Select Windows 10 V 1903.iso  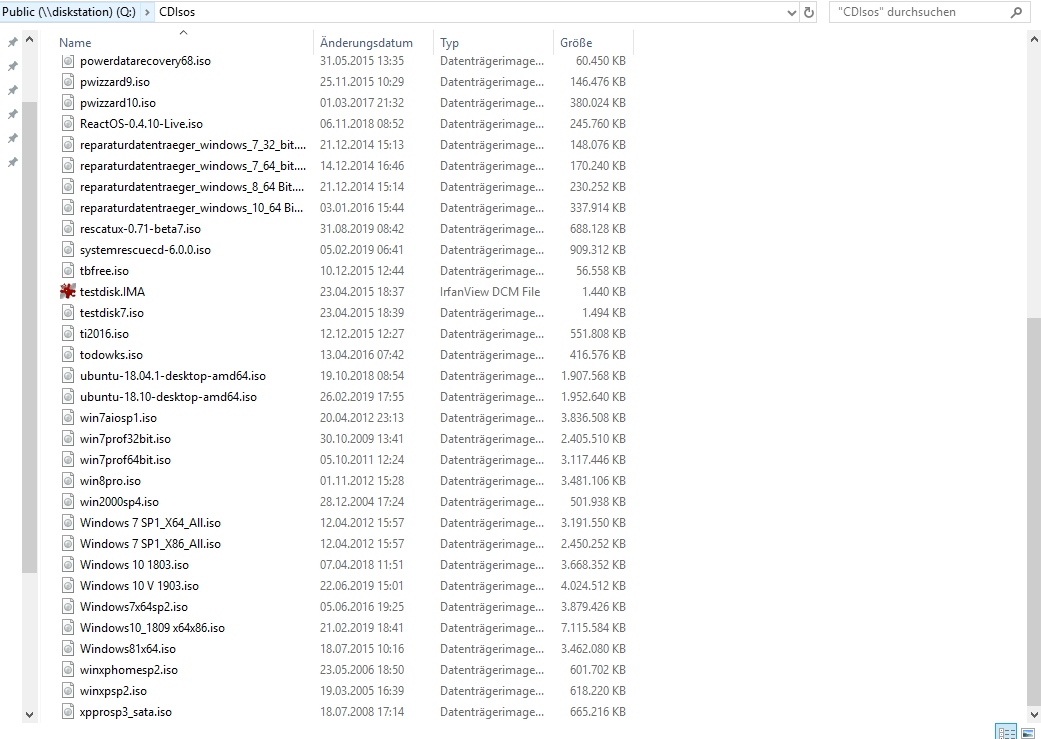click(139, 586)
